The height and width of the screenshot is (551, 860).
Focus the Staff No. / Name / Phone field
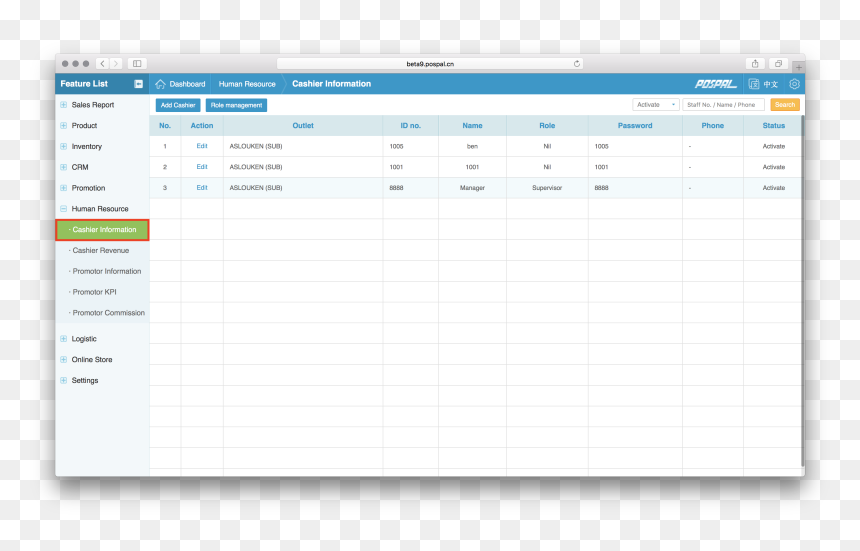click(x=723, y=105)
